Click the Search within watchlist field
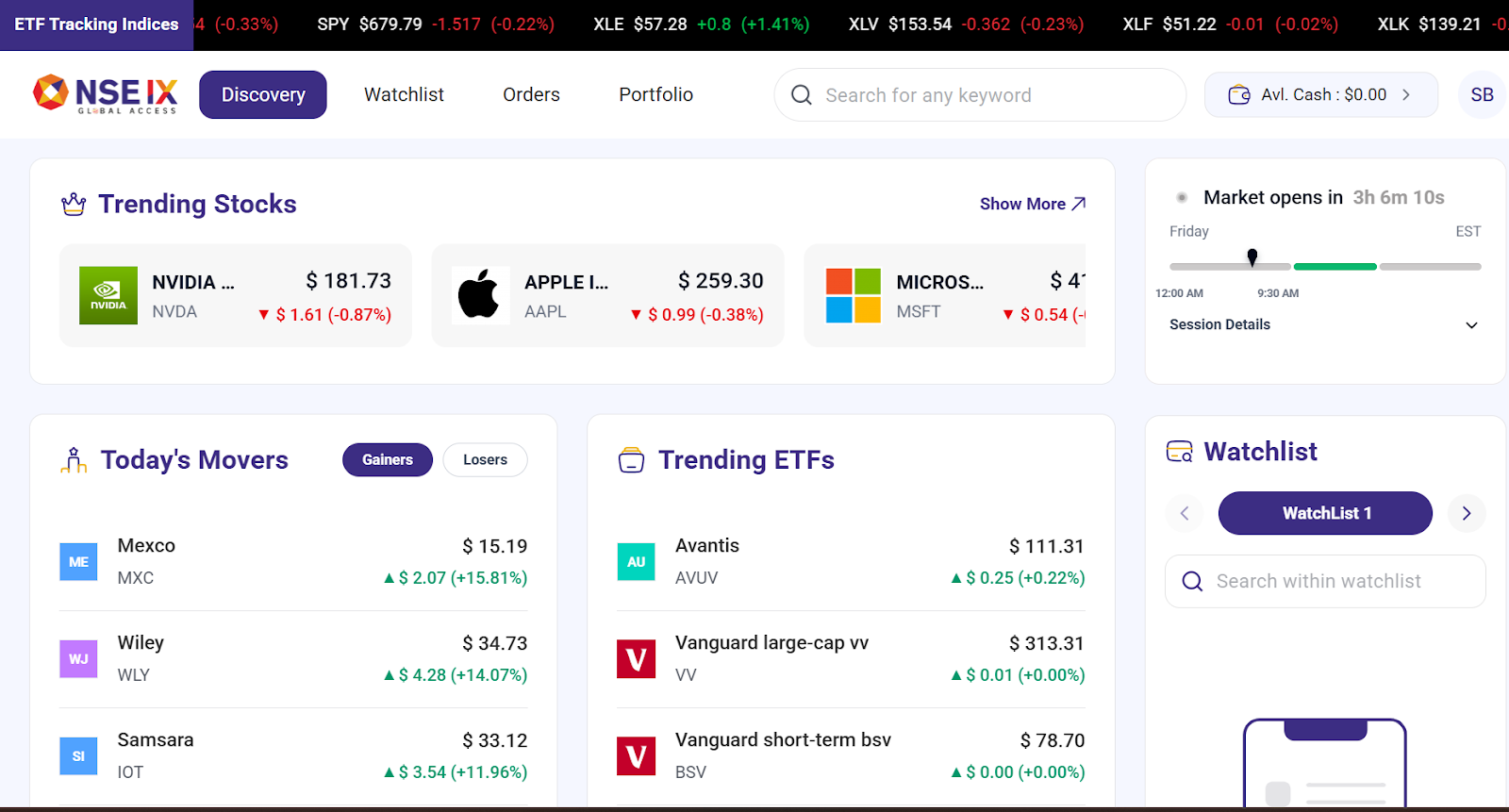The height and width of the screenshot is (812, 1509). pos(1324,581)
